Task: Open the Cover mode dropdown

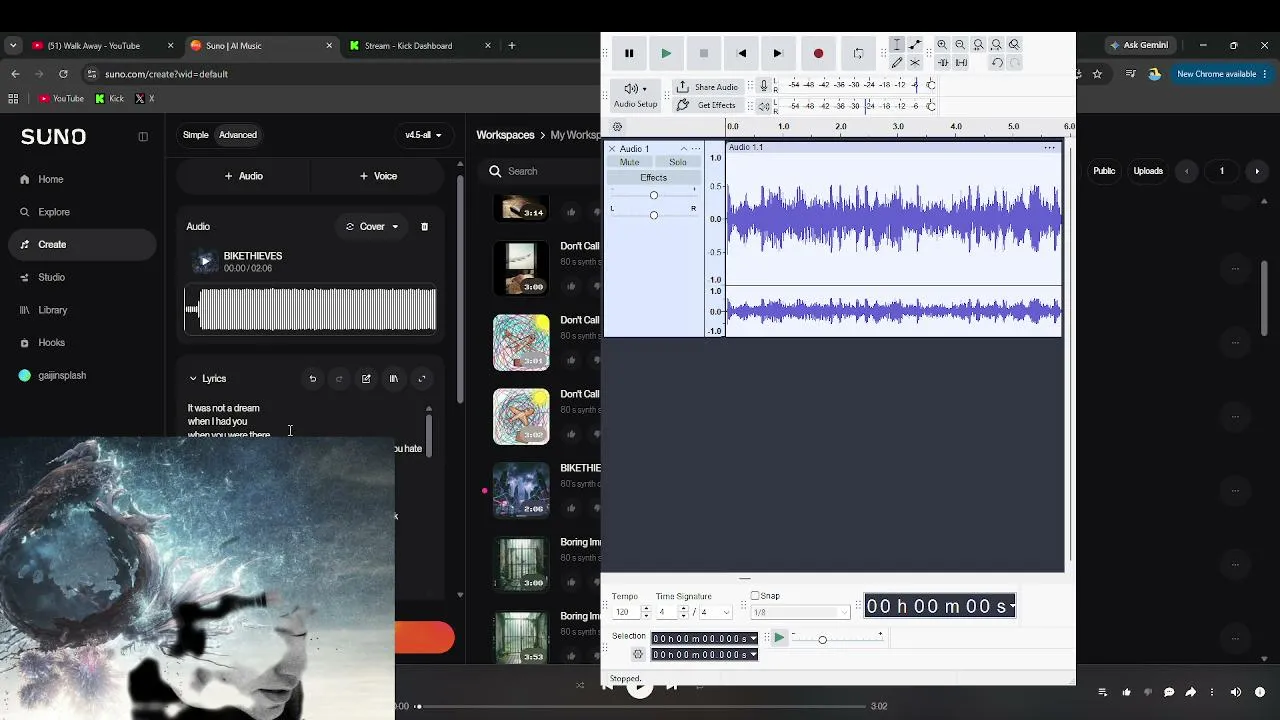Action: click(372, 227)
